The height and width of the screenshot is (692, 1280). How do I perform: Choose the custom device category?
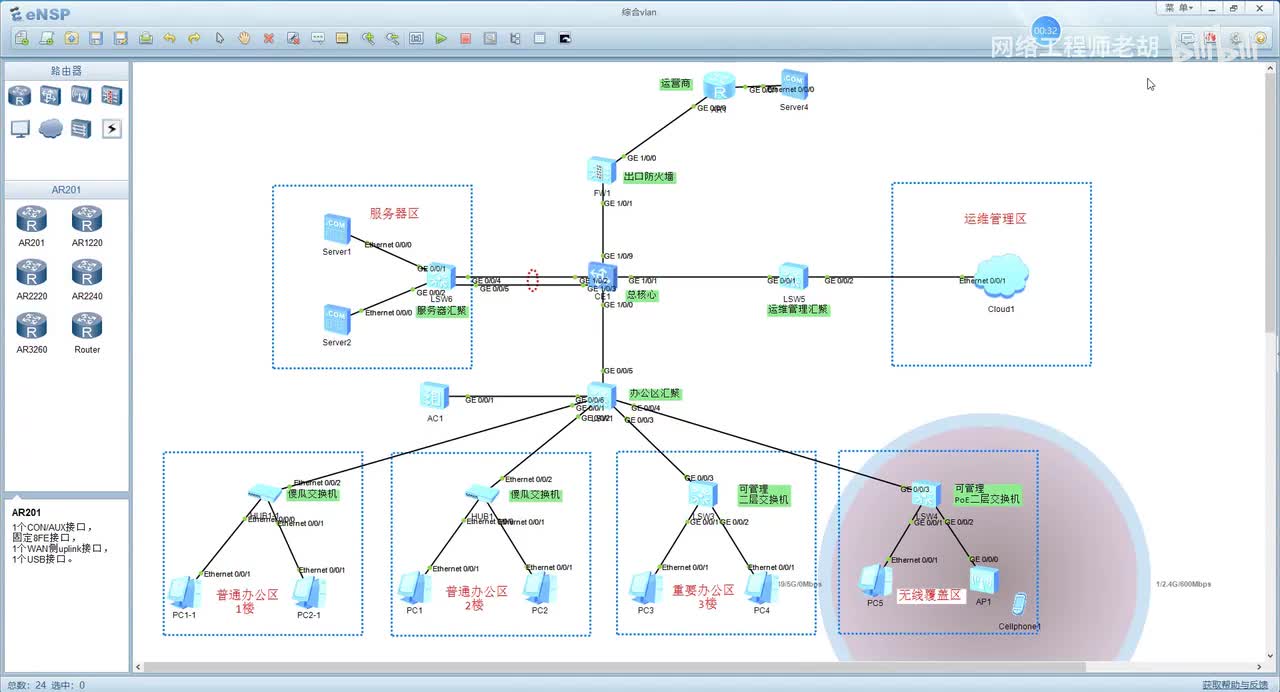81,129
